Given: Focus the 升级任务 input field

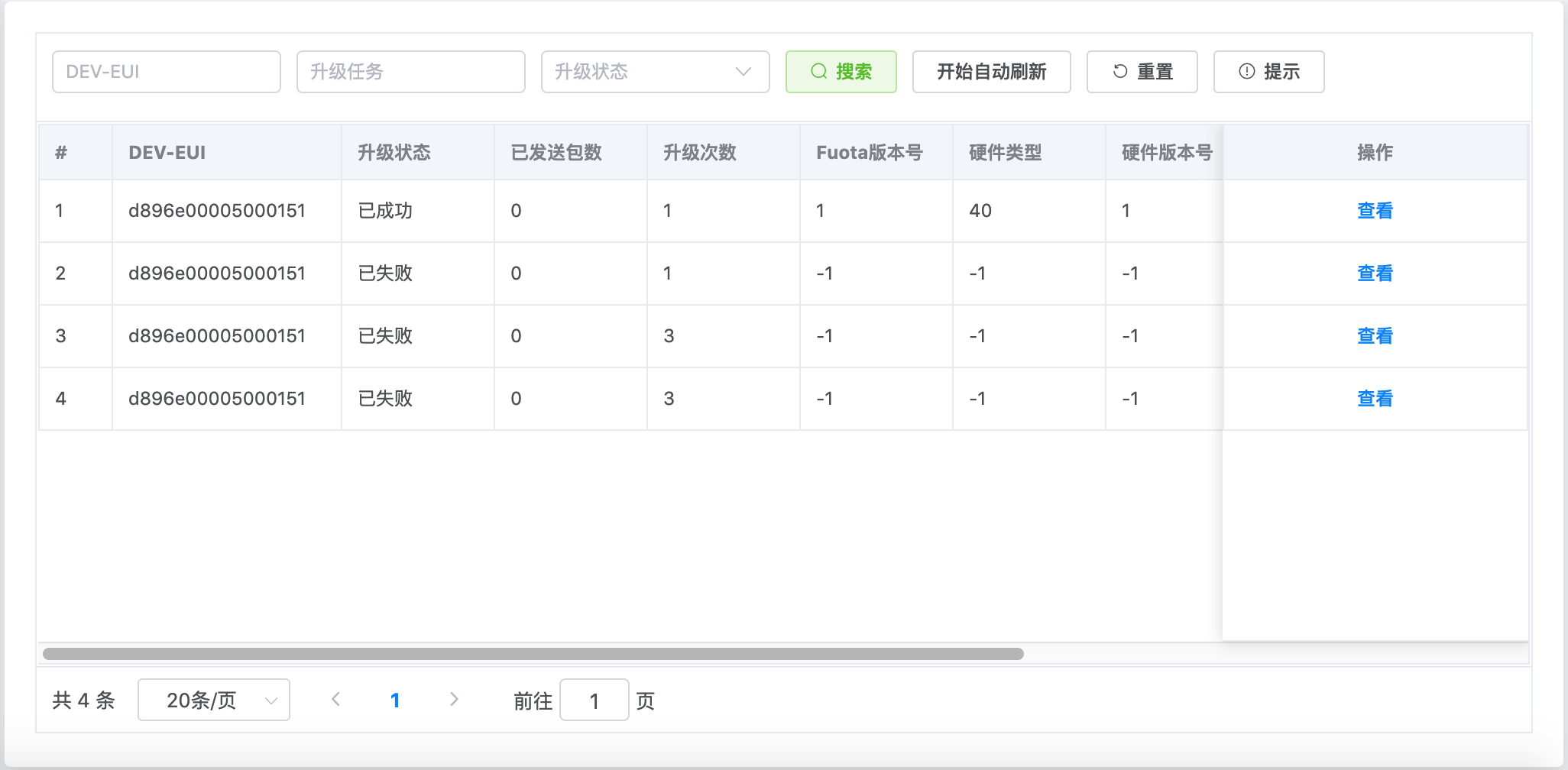Looking at the screenshot, I should click(411, 72).
